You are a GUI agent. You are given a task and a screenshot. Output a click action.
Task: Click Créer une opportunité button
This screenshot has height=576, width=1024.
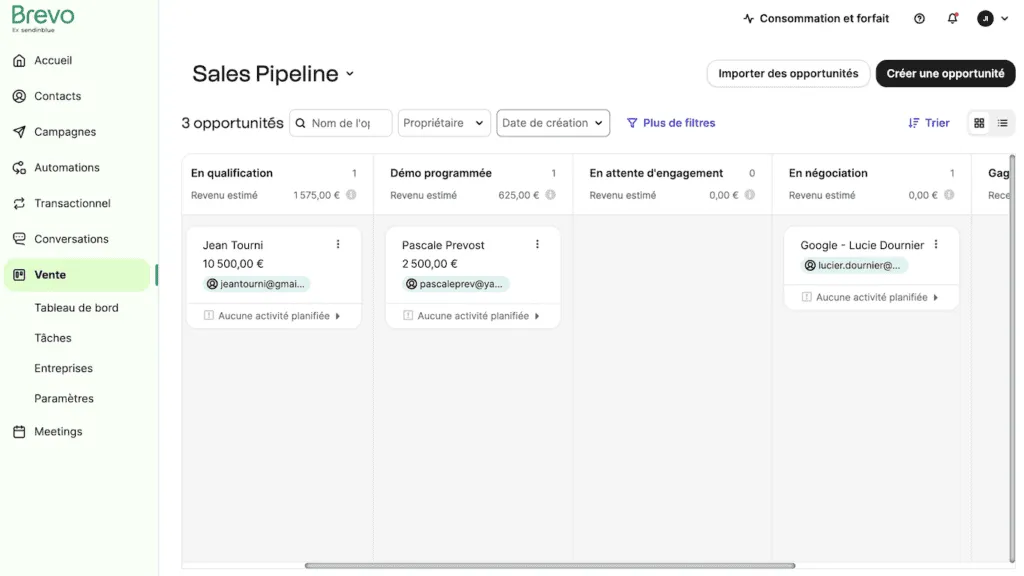point(945,74)
